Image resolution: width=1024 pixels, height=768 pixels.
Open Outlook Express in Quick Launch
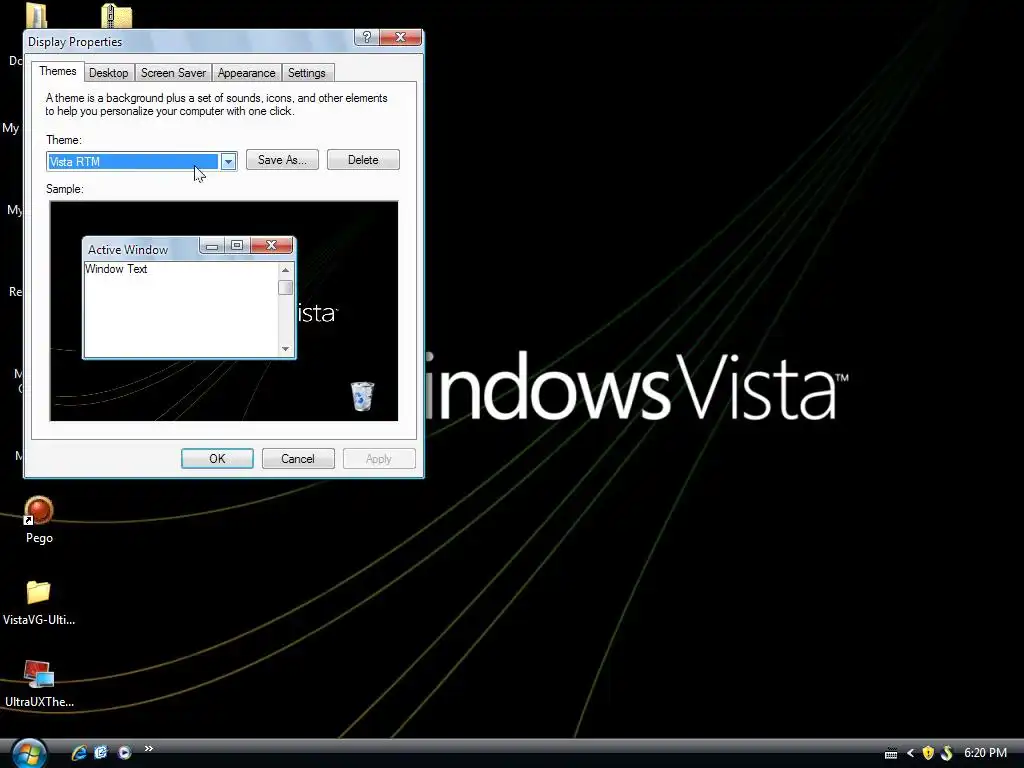point(101,752)
